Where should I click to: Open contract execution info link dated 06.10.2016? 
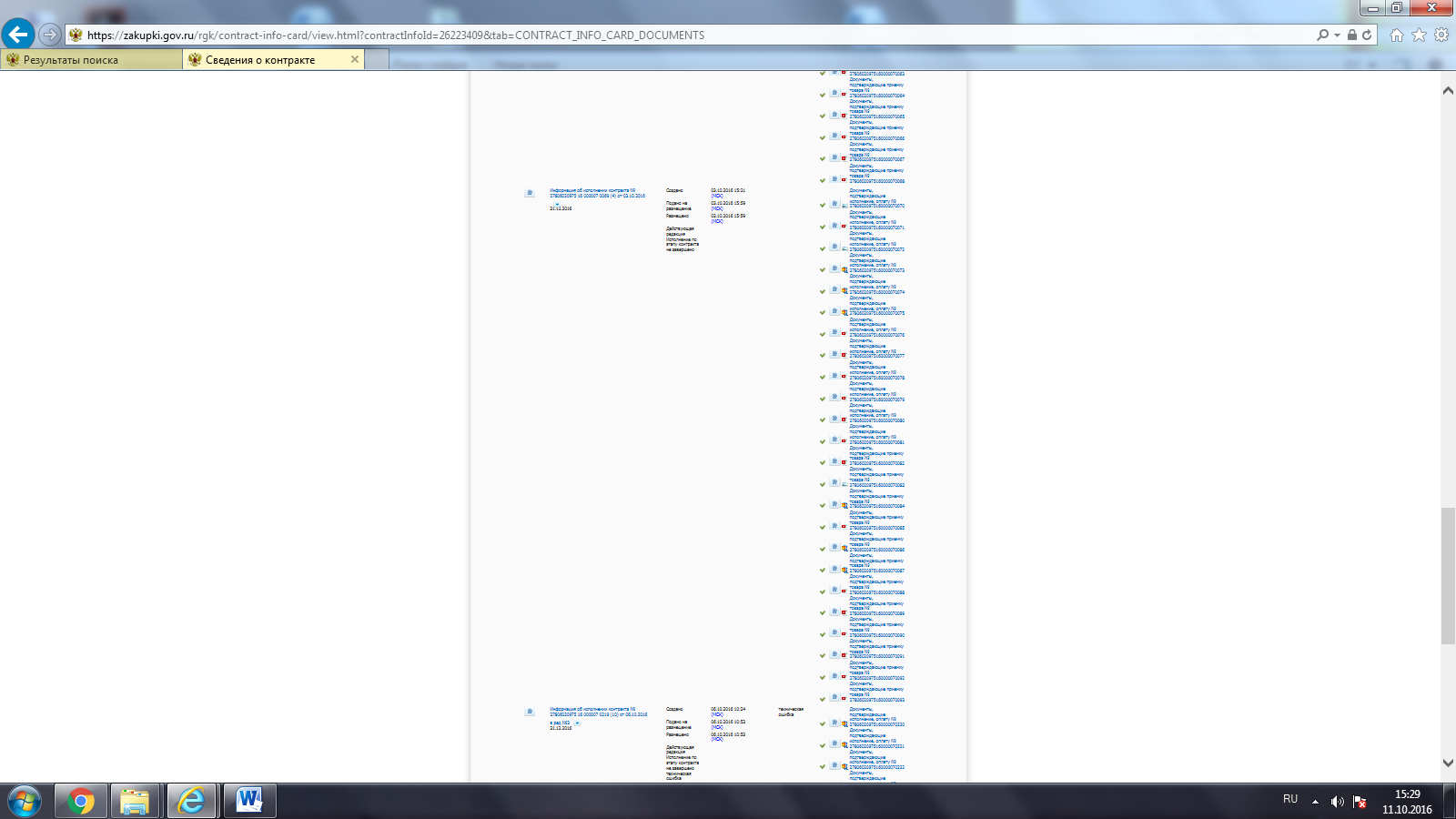click(x=598, y=712)
